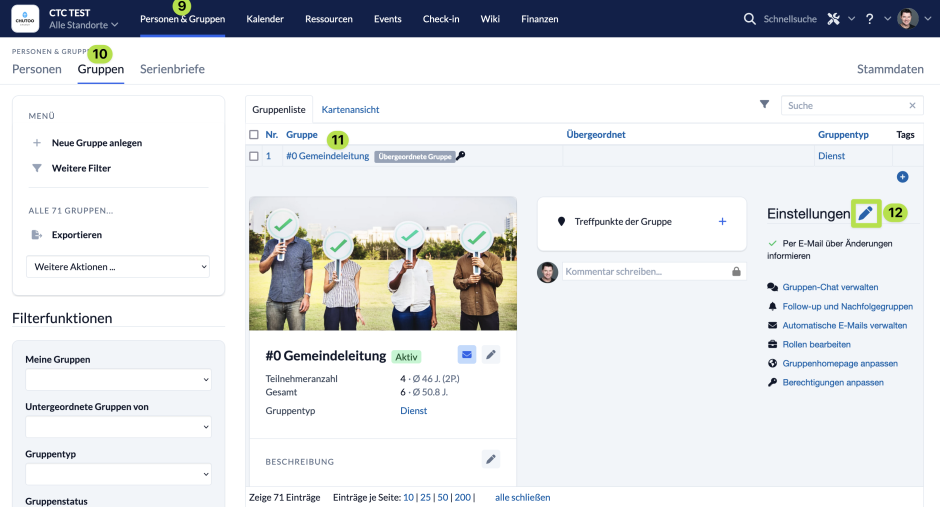Screen dimensions: 940x507
Task: Toggle the select-all checkbox in the table header
Action: click(x=254, y=135)
